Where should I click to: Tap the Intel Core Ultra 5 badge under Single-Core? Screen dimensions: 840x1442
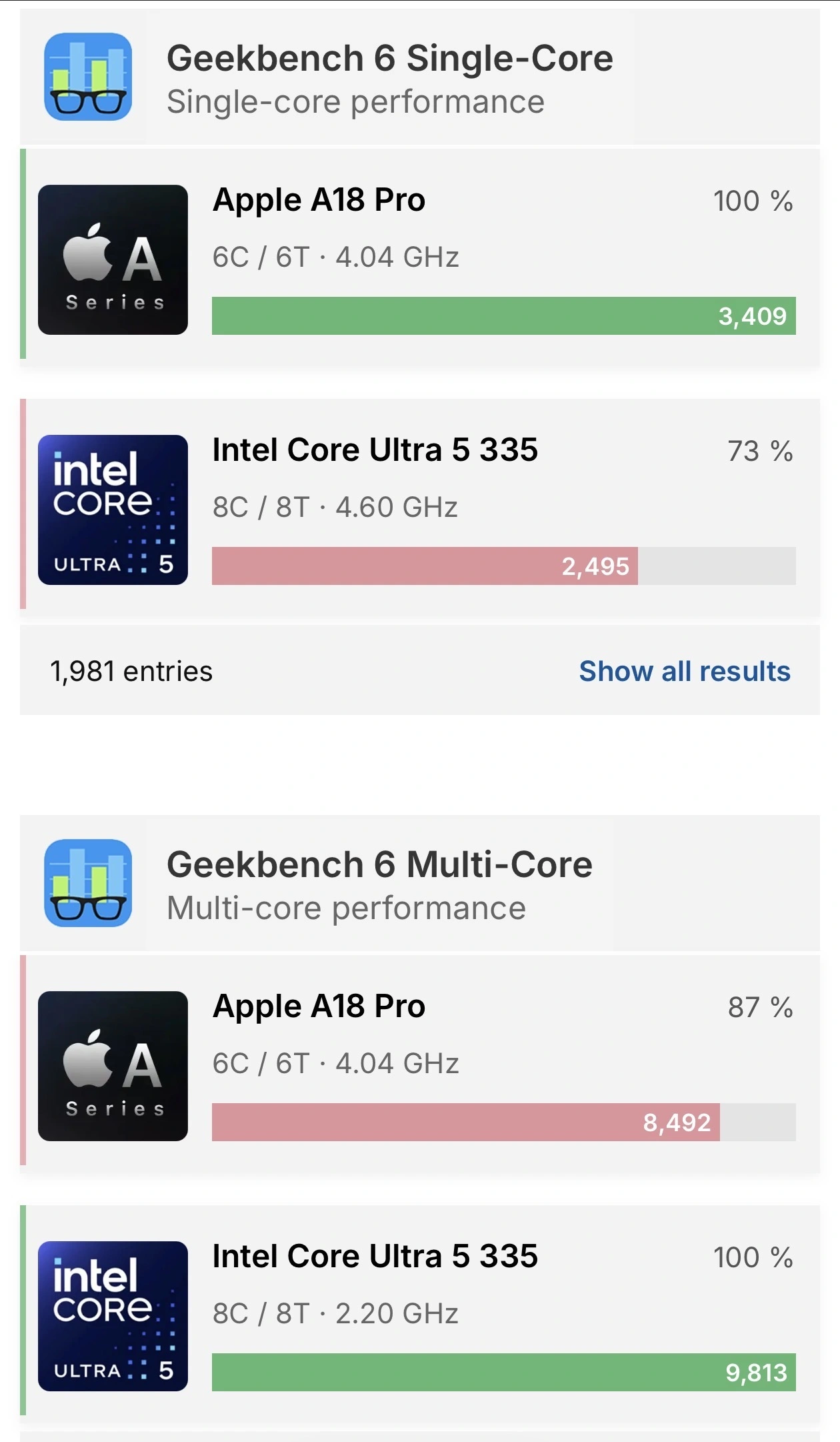(113, 510)
